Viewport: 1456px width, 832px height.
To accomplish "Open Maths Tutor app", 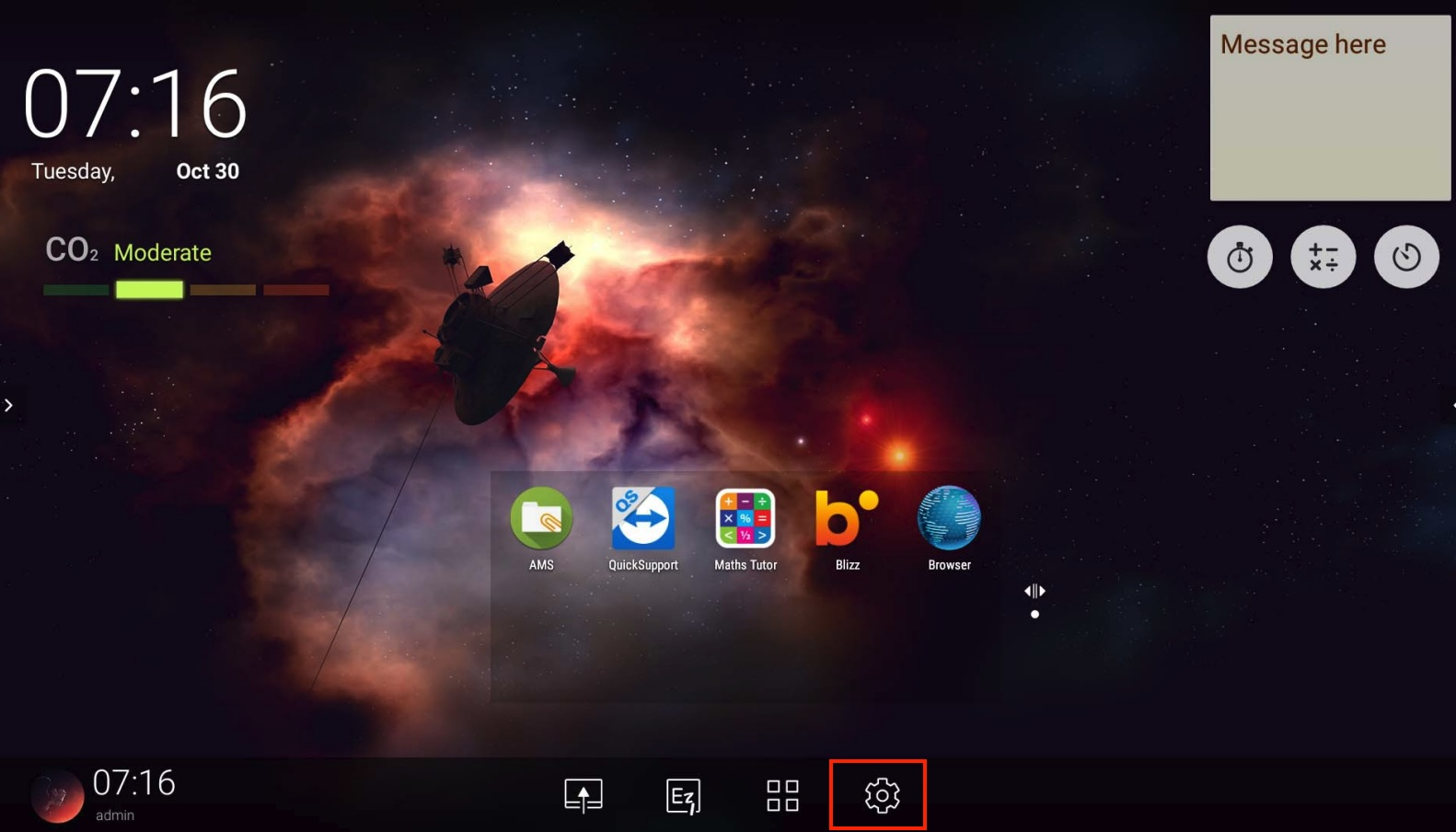I will [x=745, y=518].
